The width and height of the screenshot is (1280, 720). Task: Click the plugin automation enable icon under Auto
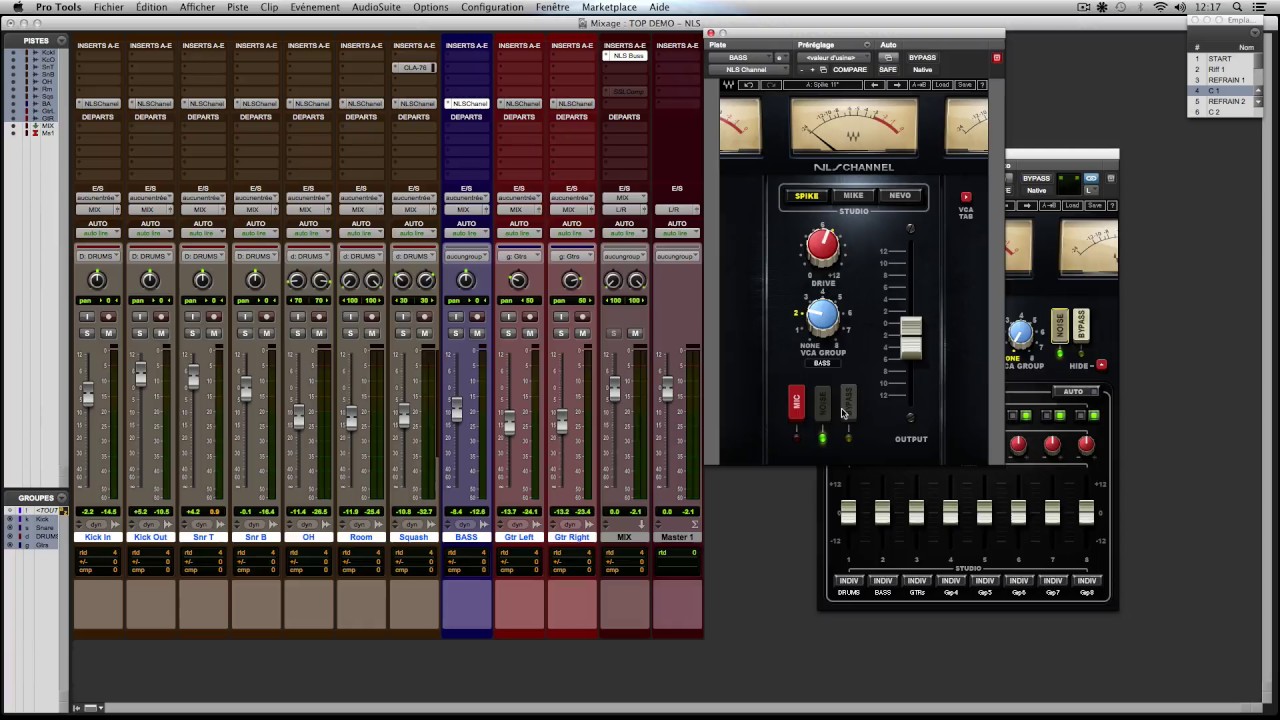pyautogui.click(x=887, y=58)
